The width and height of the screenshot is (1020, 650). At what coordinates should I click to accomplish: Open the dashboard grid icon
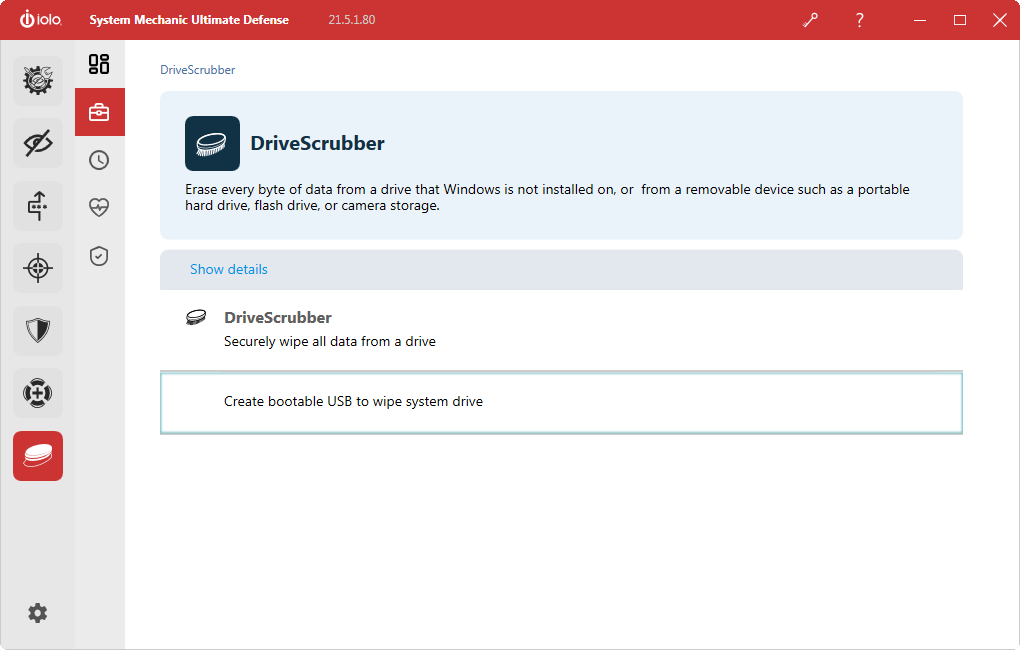tap(99, 64)
